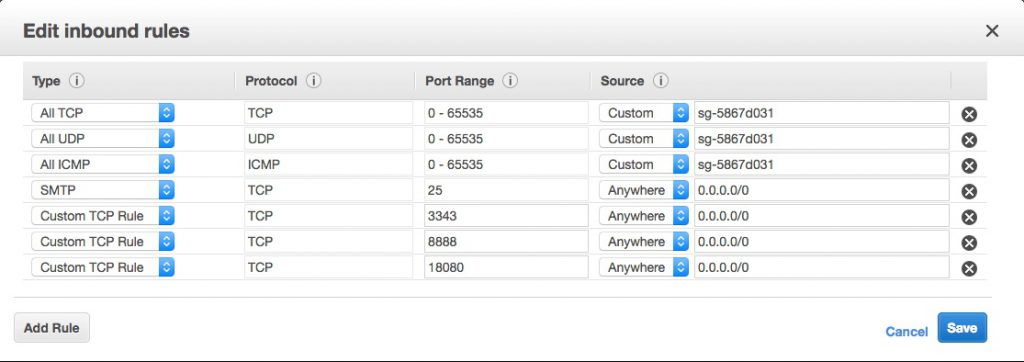Click the info icon next to Source
The width and height of the screenshot is (1024, 362).
coord(661,81)
